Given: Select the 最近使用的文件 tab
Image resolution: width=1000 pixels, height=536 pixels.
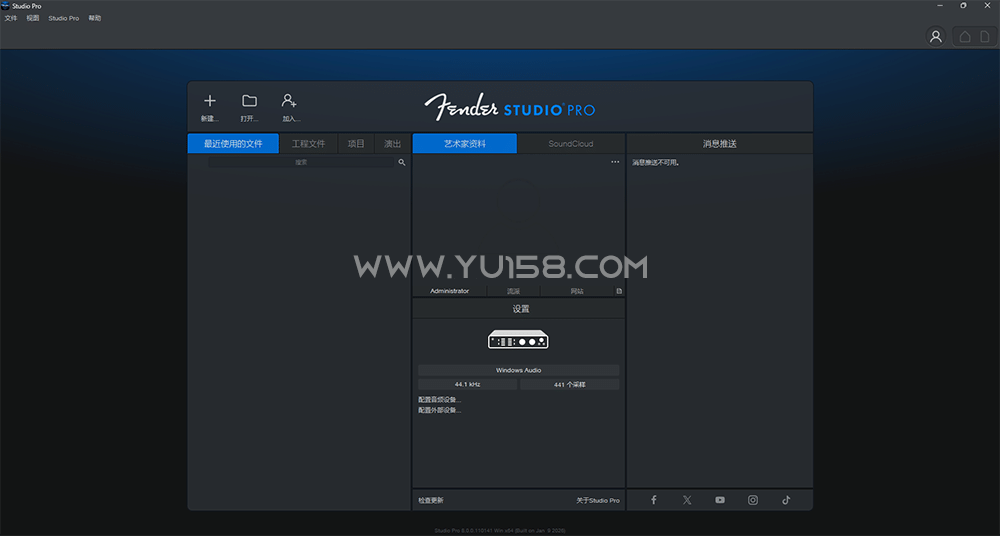Looking at the screenshot, I should pyautogui.click(x=233, y=144).
